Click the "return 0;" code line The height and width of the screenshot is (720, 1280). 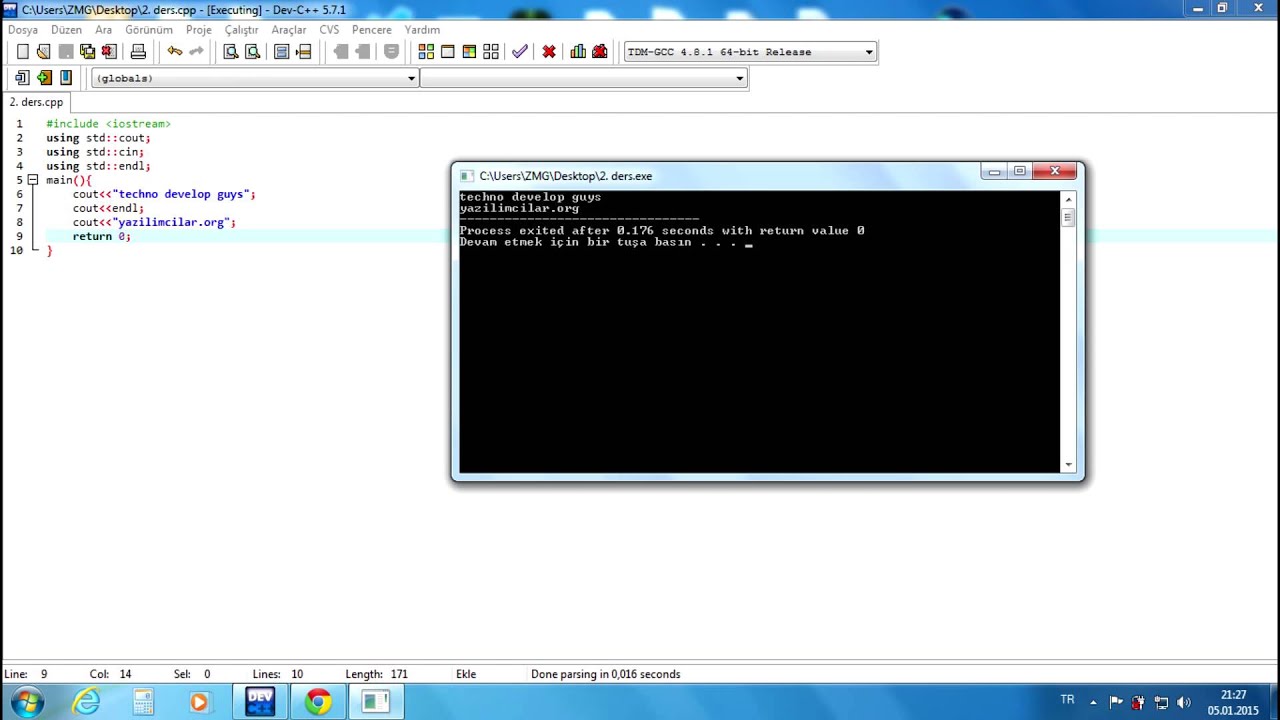[101, 236]
